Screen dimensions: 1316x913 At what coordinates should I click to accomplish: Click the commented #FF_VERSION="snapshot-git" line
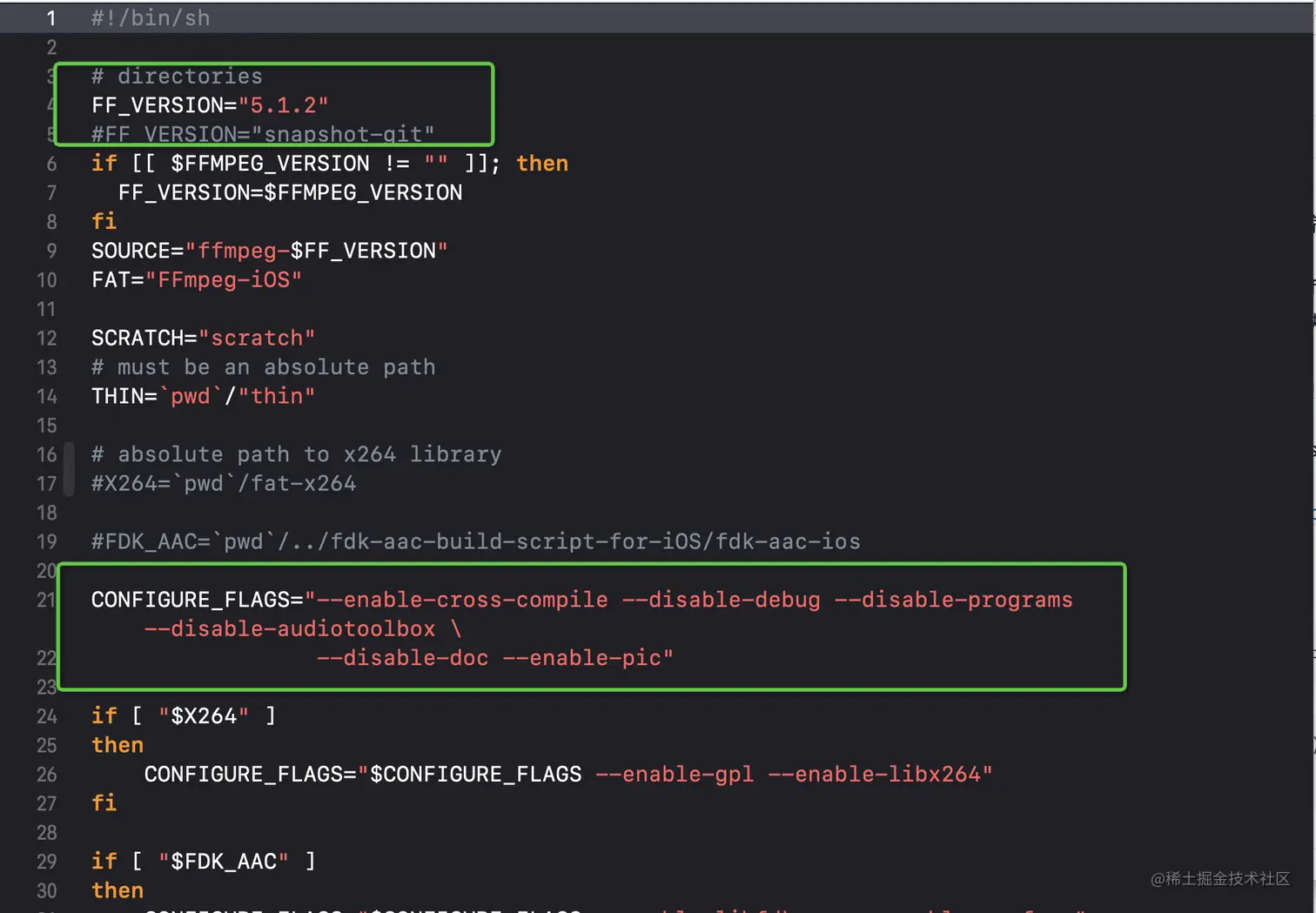[263, 134]
